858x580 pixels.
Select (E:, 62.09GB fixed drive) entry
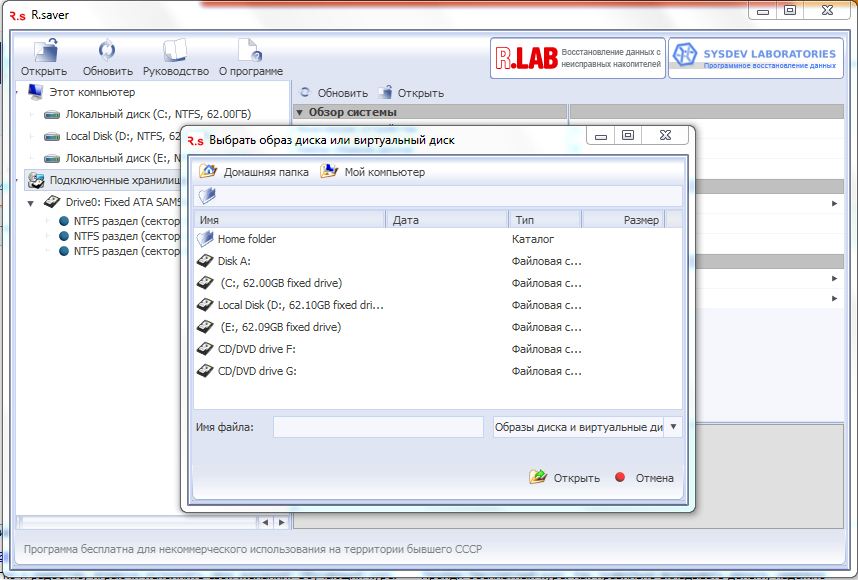(438, 327)
